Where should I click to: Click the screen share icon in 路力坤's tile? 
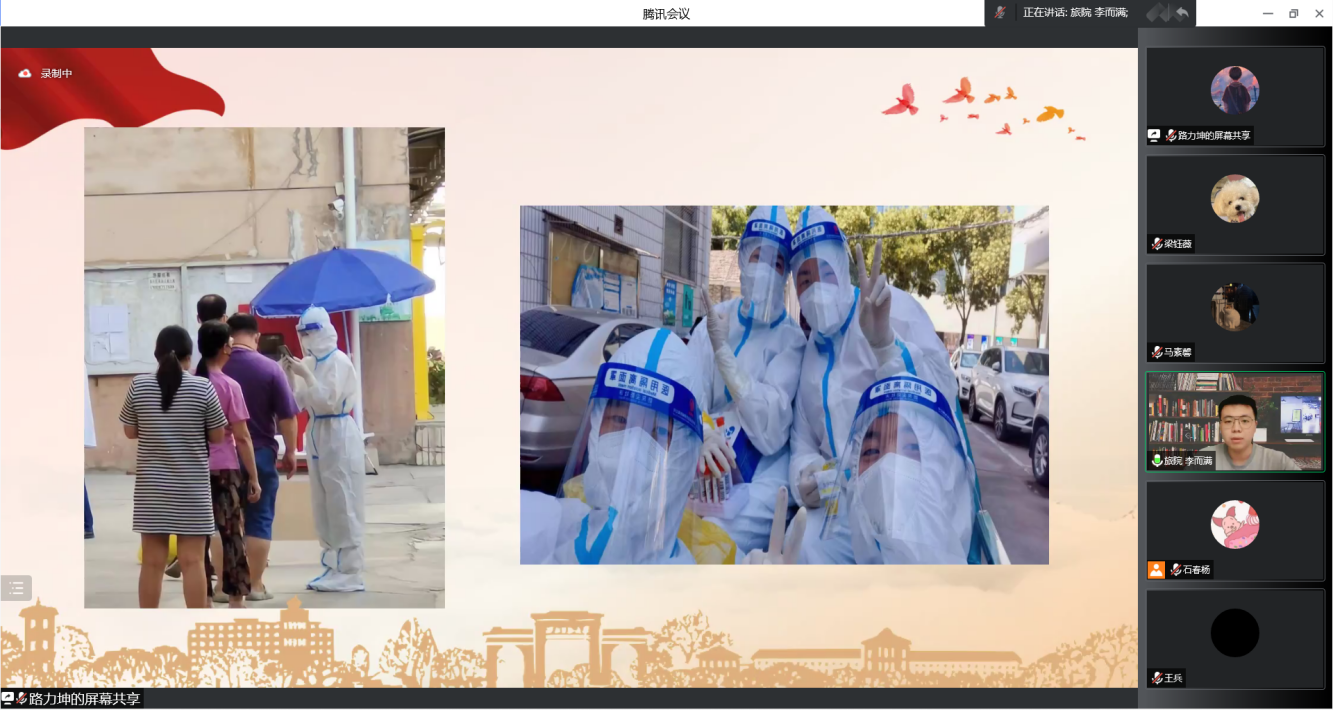coord(1154,135)
